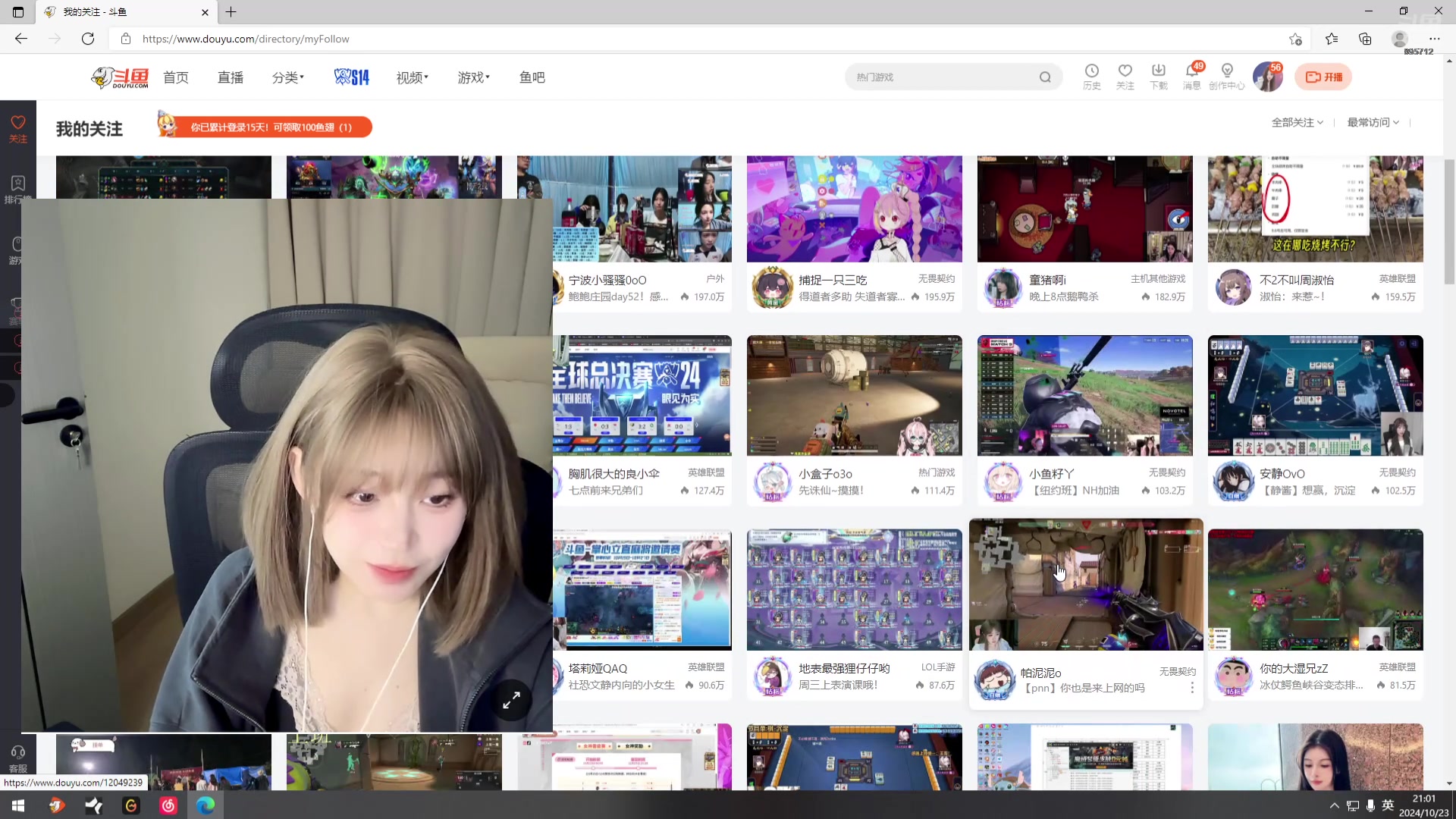Screen dimensions: 1456x819
Task: Open the 户外 category tag on 宁波小骚骚0oO
Action: coord(715,278)
